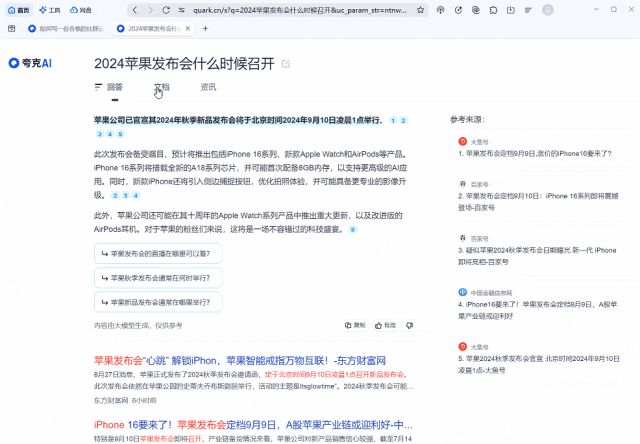Click the 大鱼号 icon above reference 5
Viewport: 640px width, 444px height.
pyautogui.click(x=462, y=346)
